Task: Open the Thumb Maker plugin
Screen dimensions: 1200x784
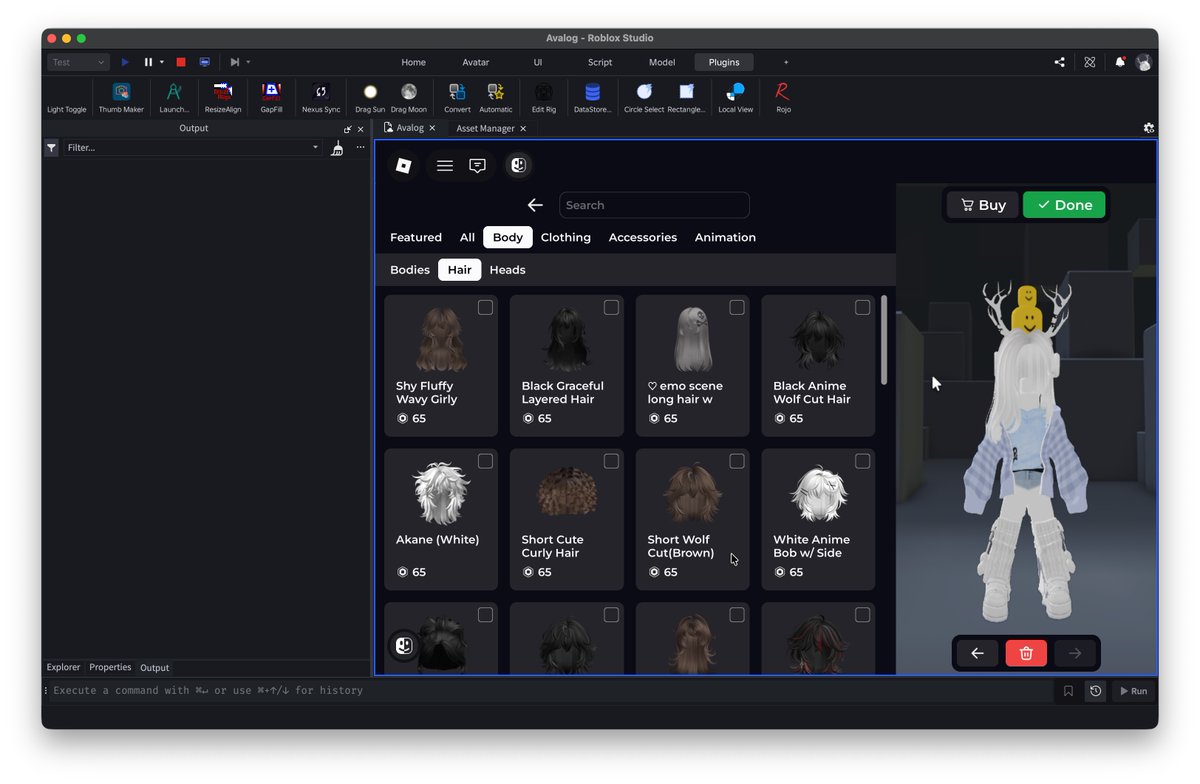Action: click(121, 98)
